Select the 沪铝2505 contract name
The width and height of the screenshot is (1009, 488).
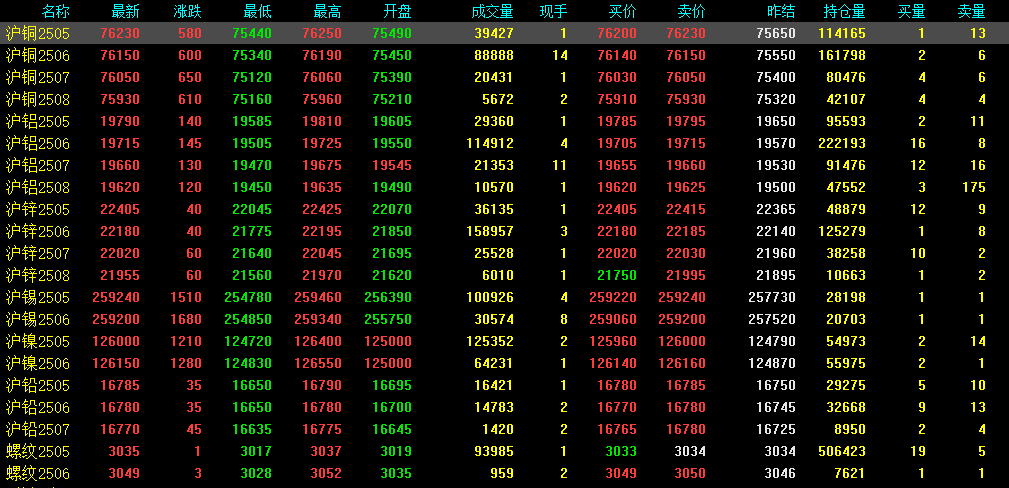[x=37, y=121]
